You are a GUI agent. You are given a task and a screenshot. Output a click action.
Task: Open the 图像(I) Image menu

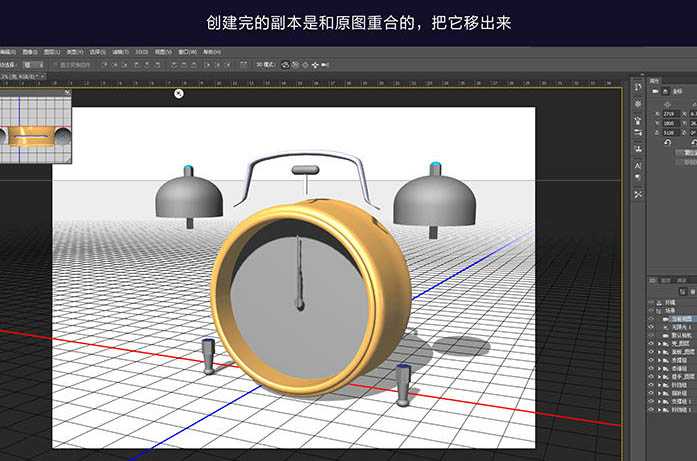[30, 52]
